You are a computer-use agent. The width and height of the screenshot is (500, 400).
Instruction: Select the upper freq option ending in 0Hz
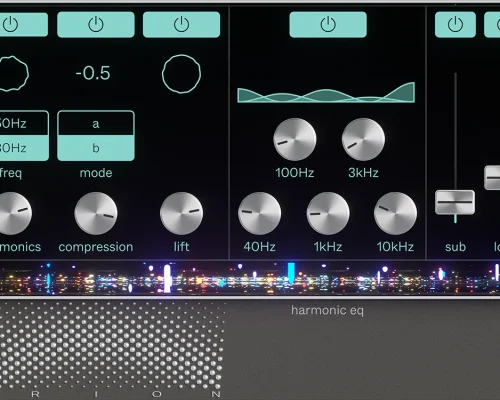(x=24, y=124)
